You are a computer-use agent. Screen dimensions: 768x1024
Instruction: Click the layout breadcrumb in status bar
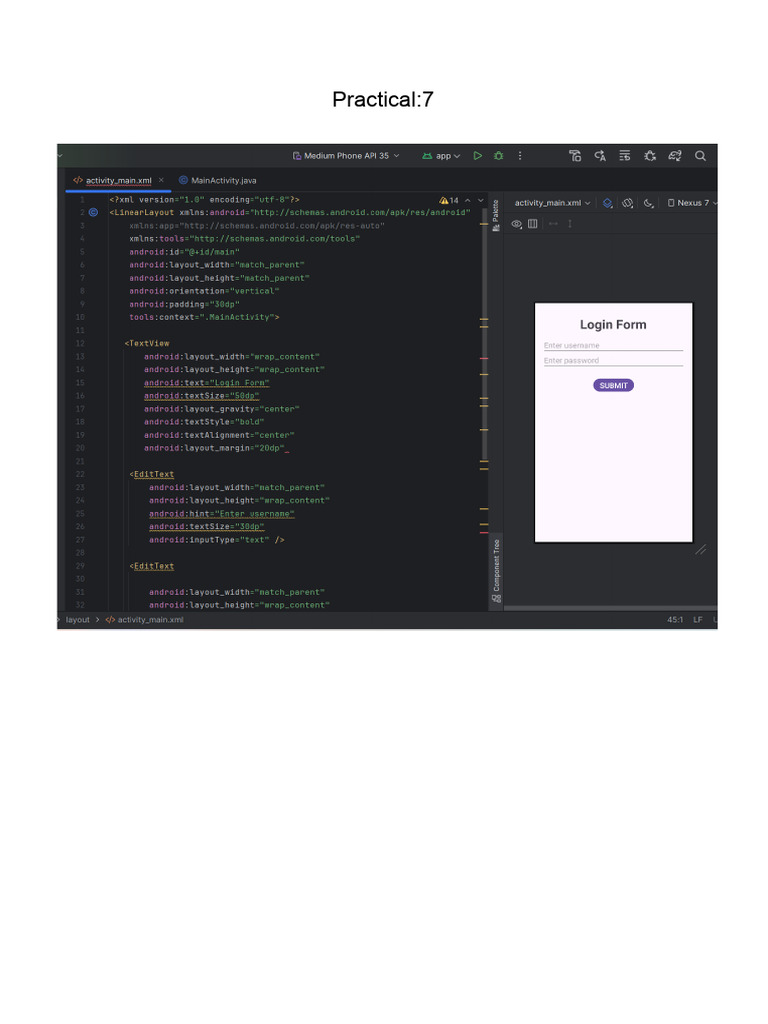coord(78,620)
